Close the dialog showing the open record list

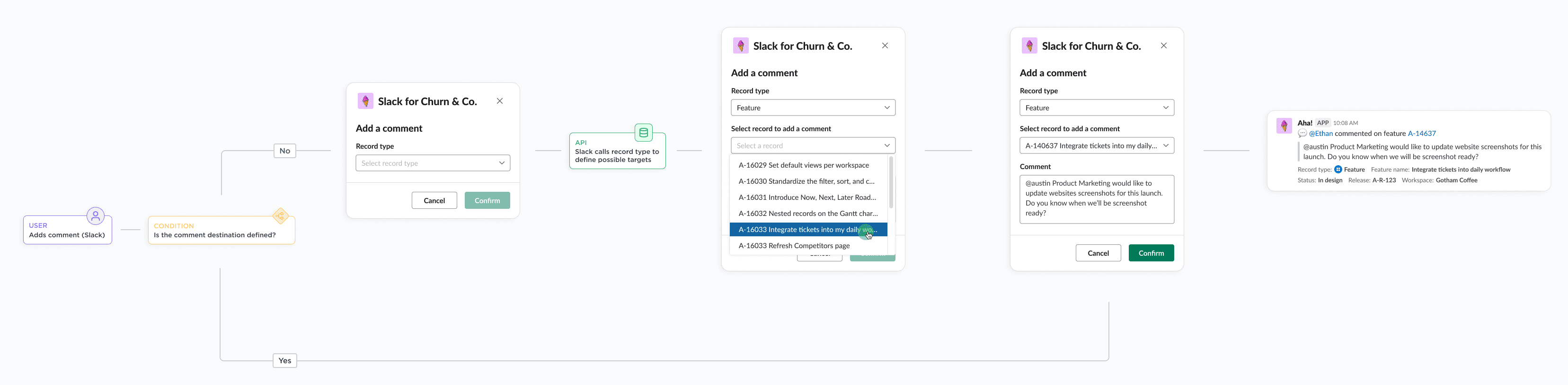(885, 45)
